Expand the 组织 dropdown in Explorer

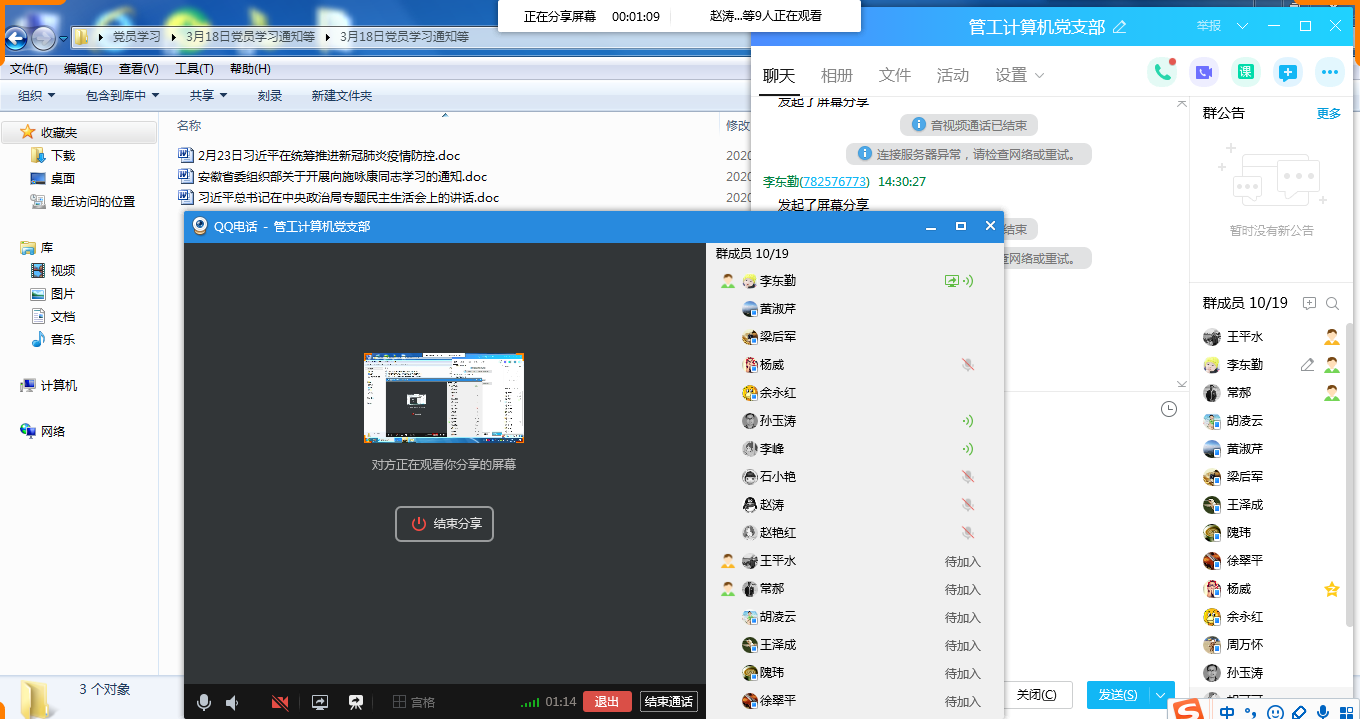click(x=37, y=96)
